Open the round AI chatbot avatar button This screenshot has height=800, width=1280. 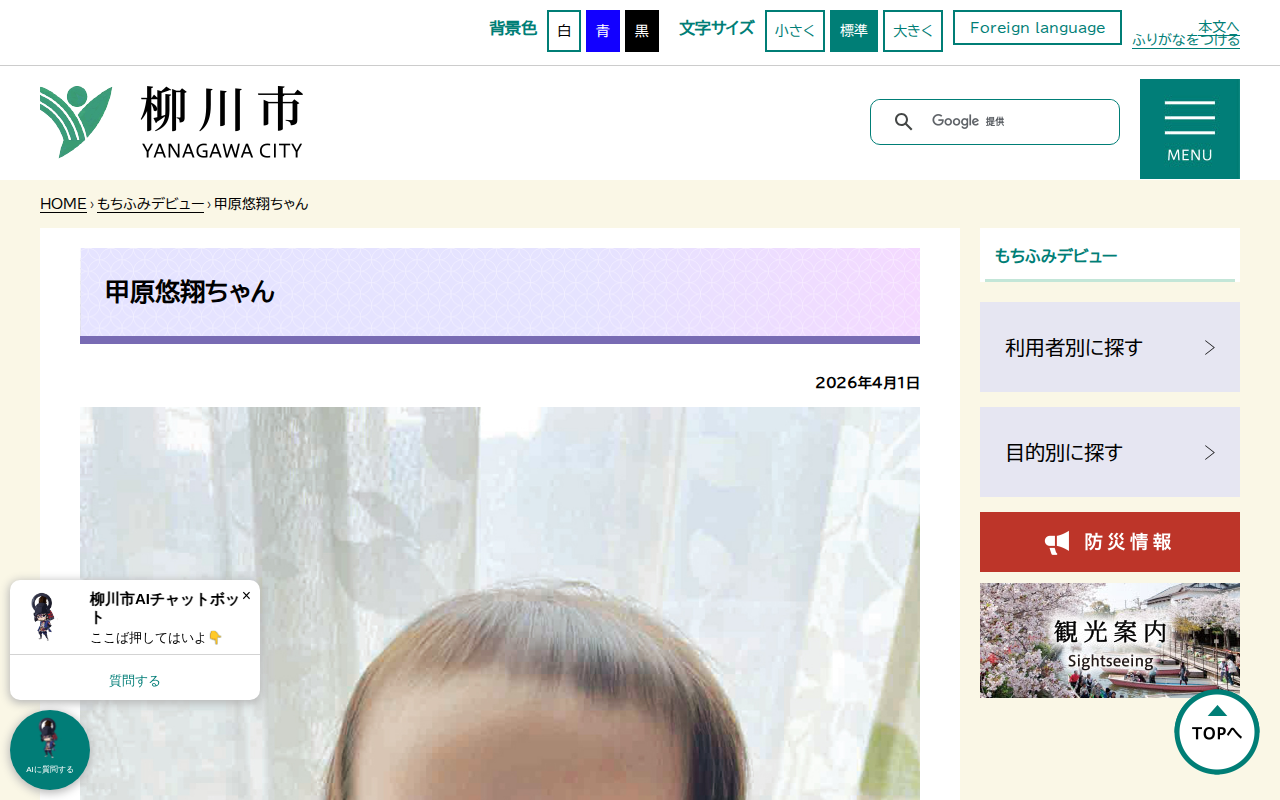pos(50,750)
